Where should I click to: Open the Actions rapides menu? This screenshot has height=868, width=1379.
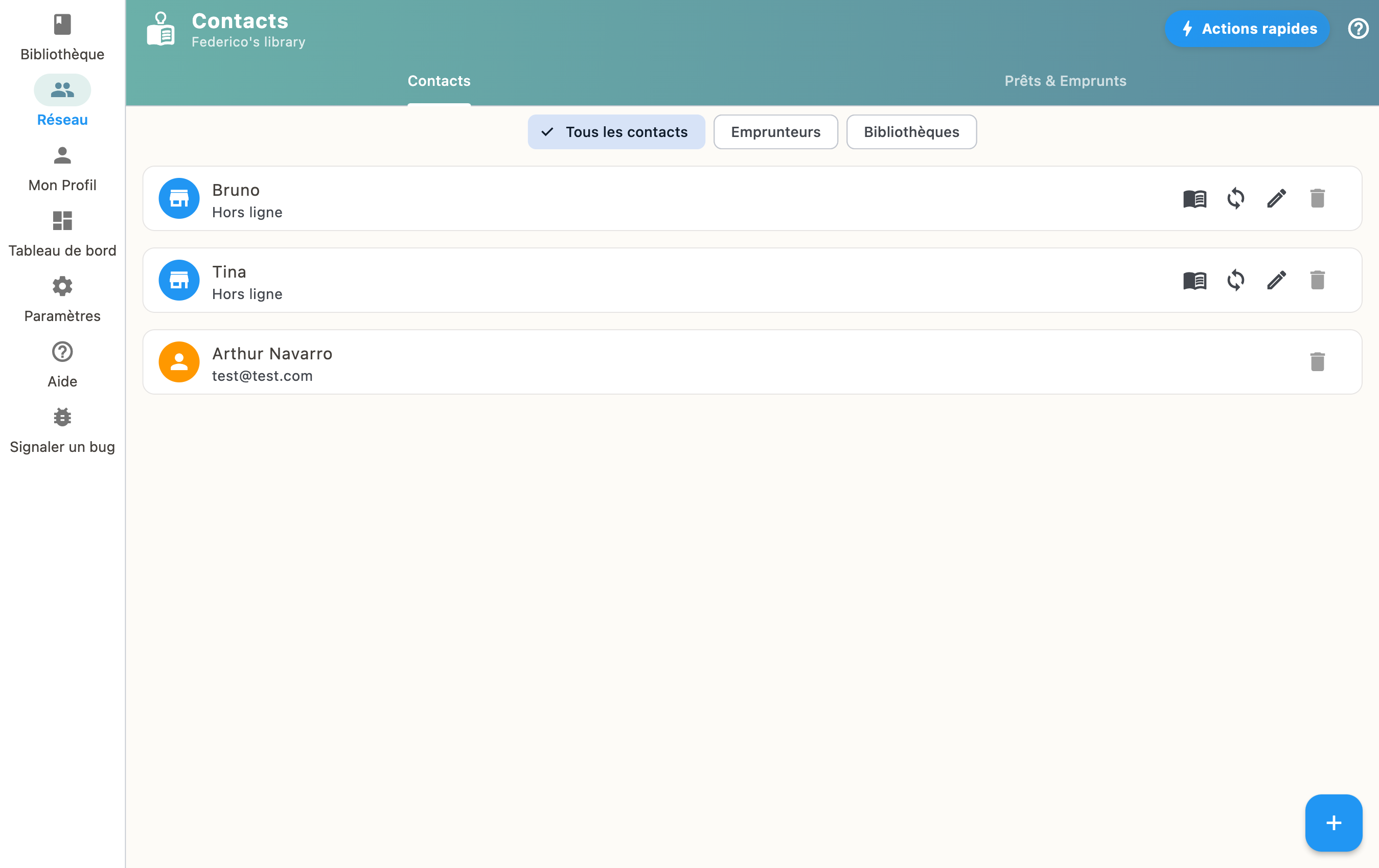[1247, 29]
